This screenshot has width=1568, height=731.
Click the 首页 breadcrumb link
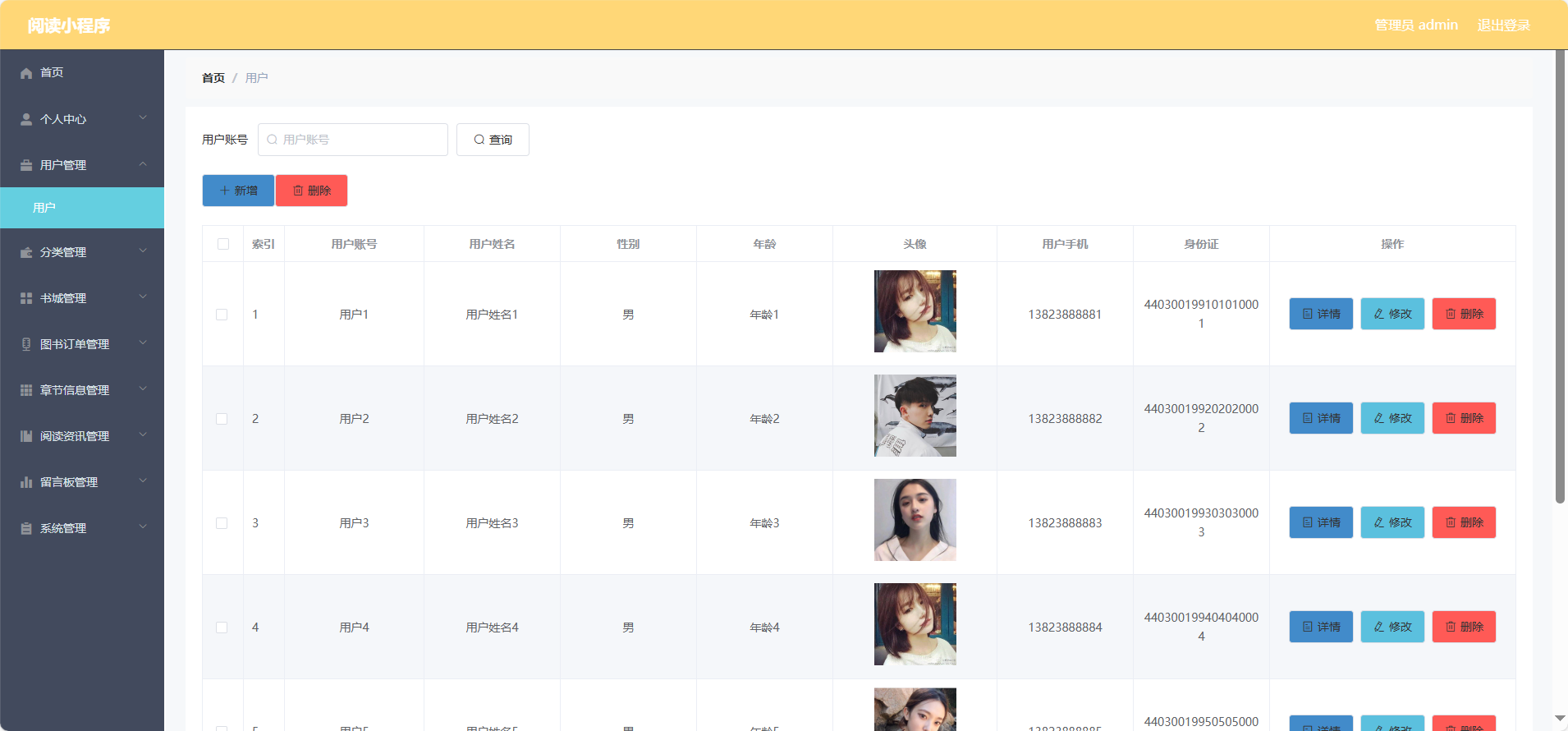(213, 78)
